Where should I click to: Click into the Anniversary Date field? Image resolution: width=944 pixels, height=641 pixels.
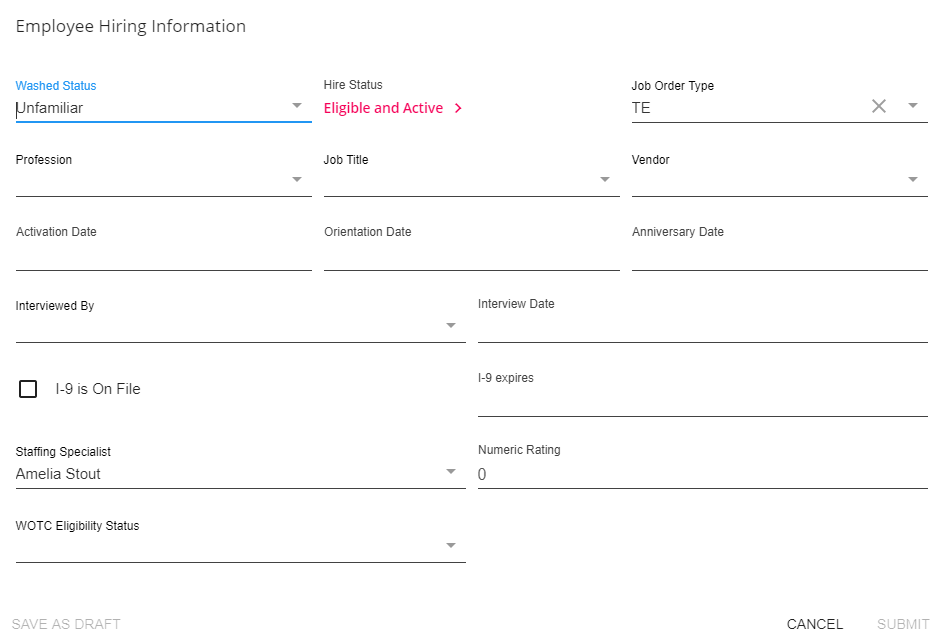click(x=779, y=254)
